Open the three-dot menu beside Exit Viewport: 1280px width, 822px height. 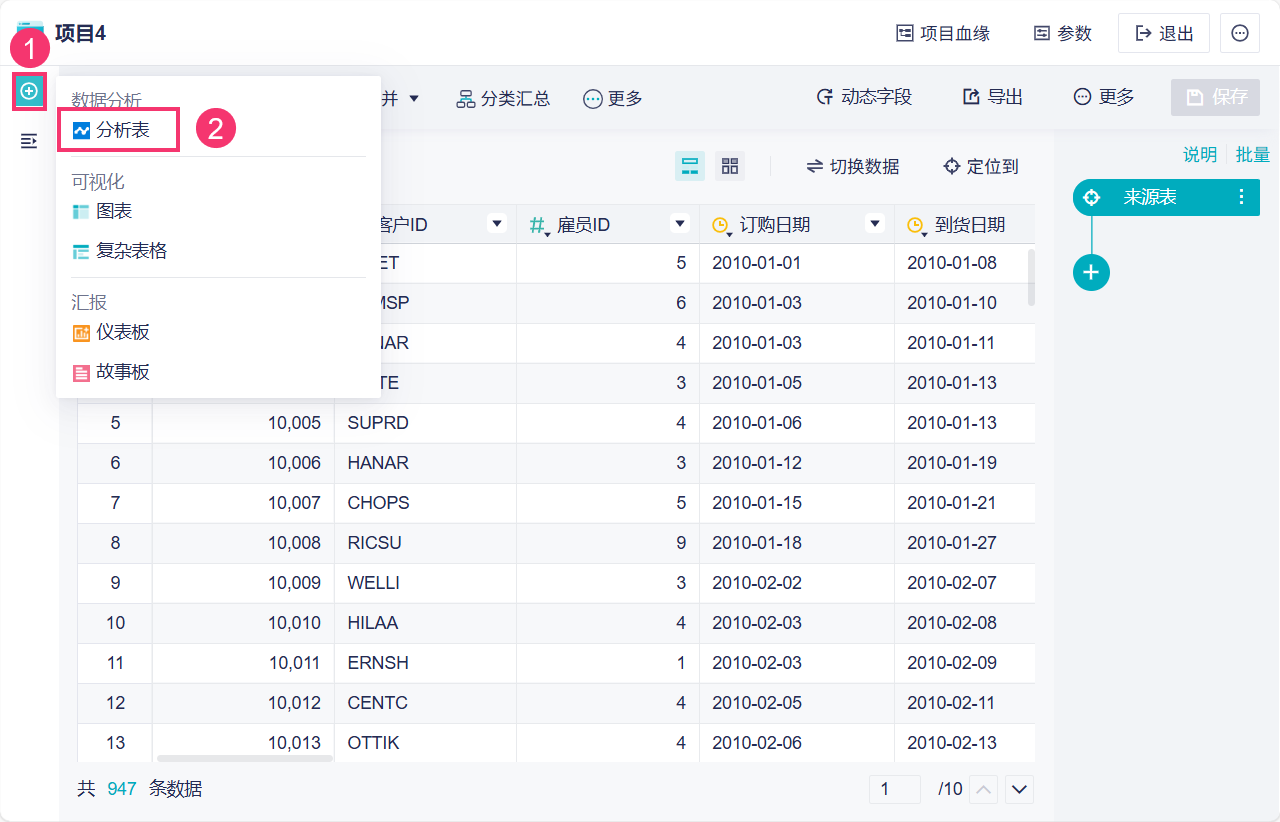pos(1240,33)
